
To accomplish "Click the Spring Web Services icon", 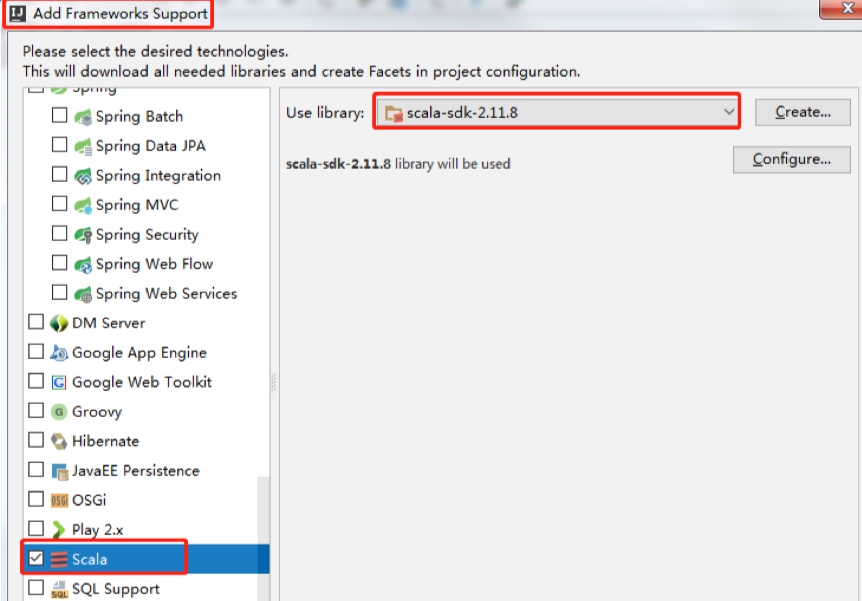I will coord(83,294).
